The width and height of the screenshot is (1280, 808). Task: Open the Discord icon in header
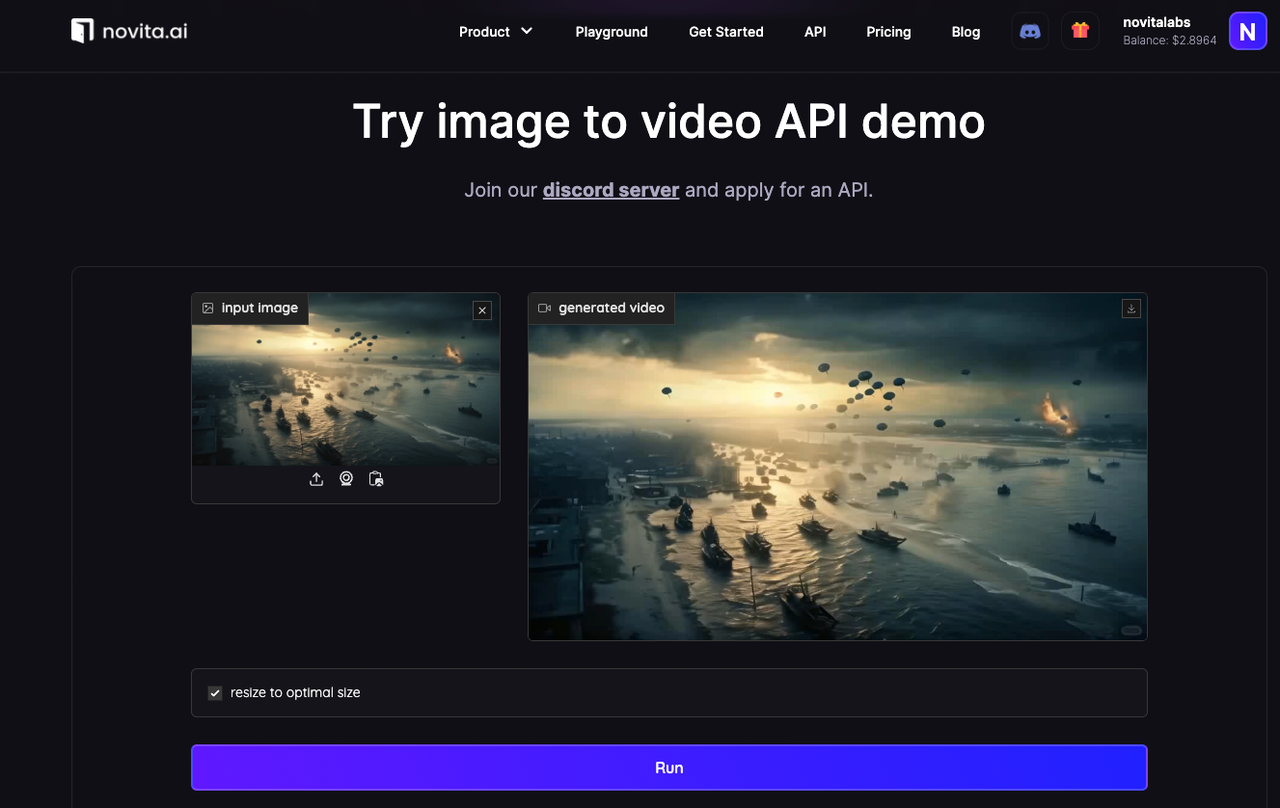[1030, 31]
